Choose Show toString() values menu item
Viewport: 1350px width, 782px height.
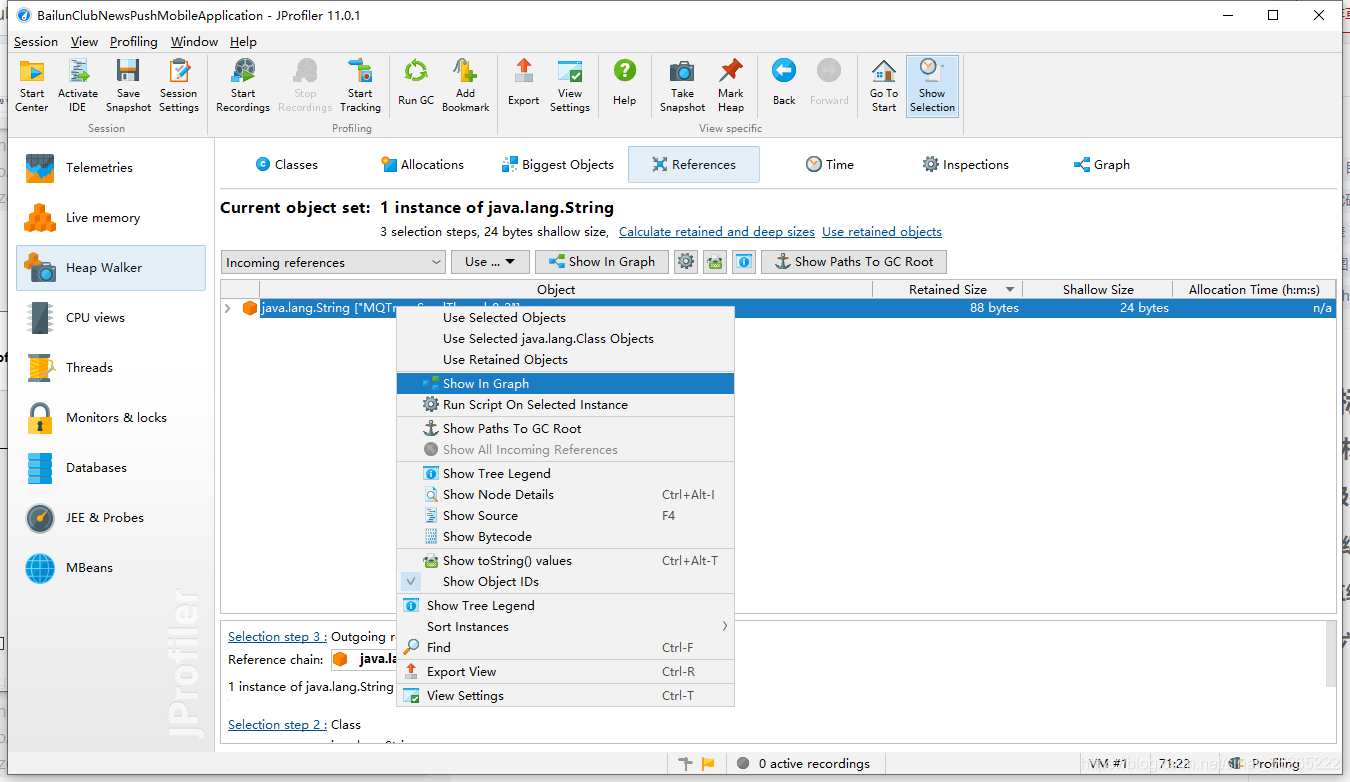565,560
